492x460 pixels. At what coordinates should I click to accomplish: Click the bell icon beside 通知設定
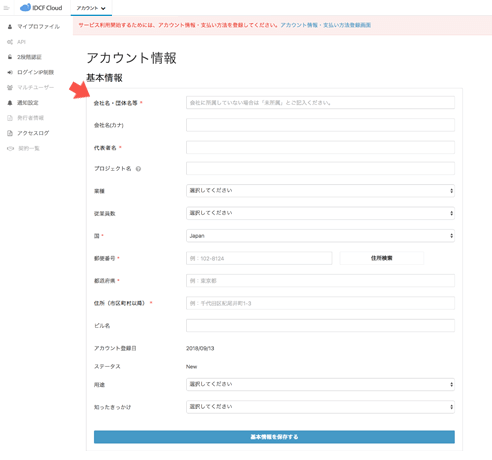click(x=10, y=103)
